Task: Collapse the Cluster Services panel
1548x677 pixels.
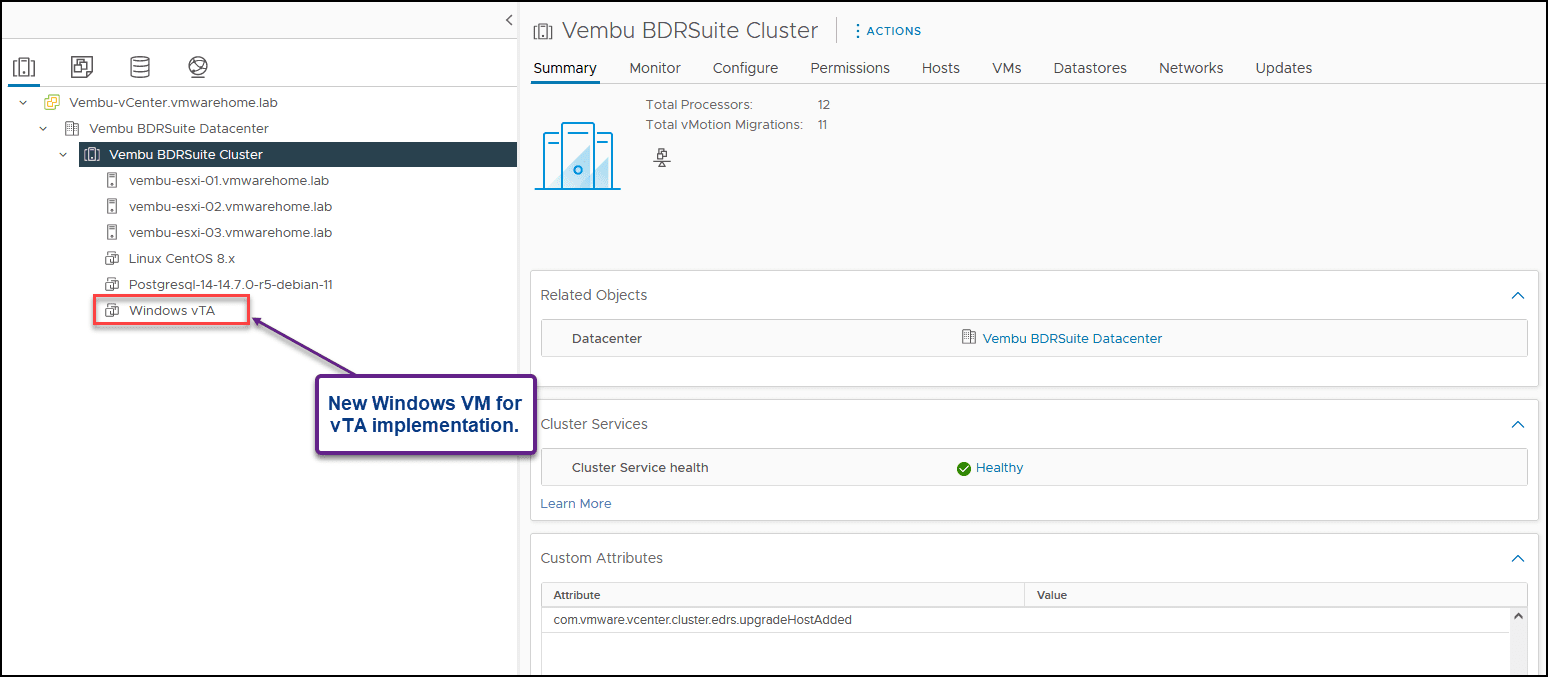Action: (x=1517, y=424)
